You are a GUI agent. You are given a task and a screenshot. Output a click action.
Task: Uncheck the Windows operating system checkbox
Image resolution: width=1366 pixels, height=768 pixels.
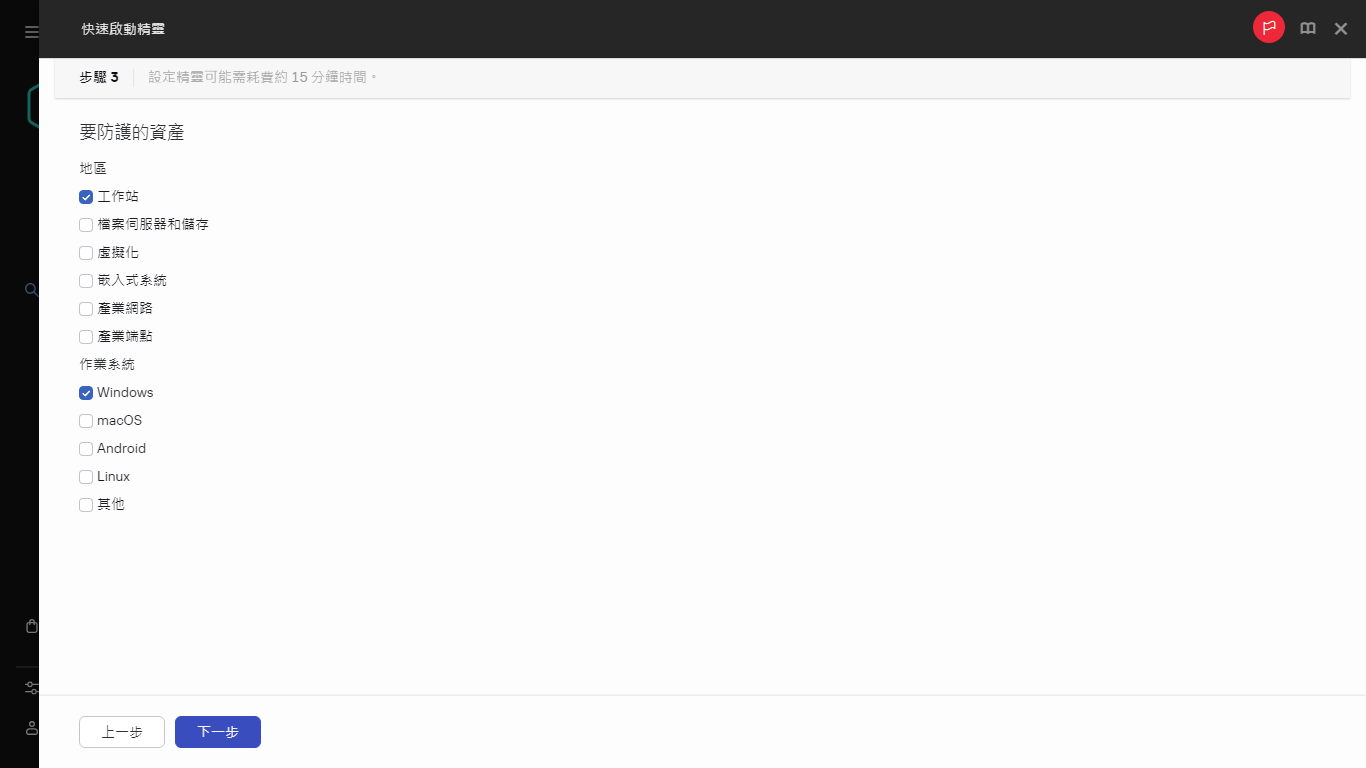click(86, 393)
